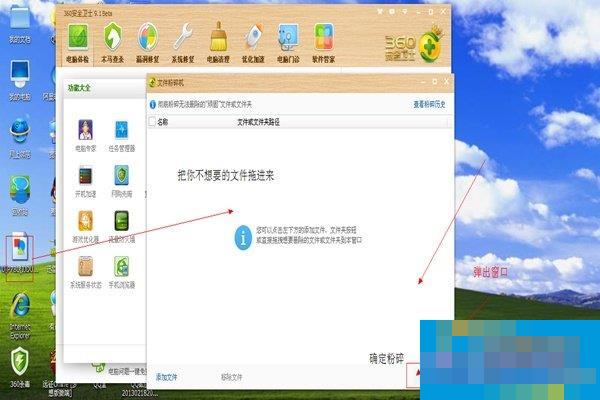This screenshot has width=600, height=400.
Task: Open 电脑体检 tab in 360 toolbar
Action: pos(78,43)
